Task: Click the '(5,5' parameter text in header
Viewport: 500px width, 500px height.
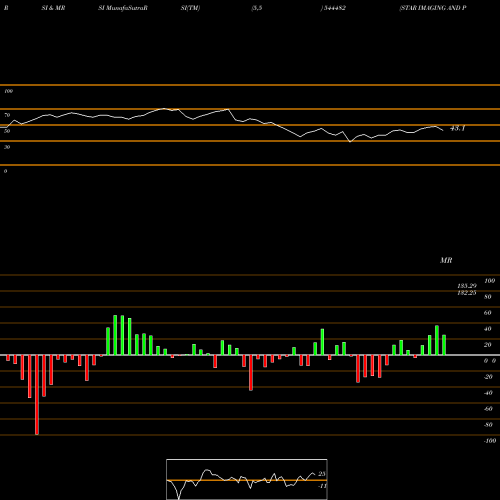Action: click(257, 8)
